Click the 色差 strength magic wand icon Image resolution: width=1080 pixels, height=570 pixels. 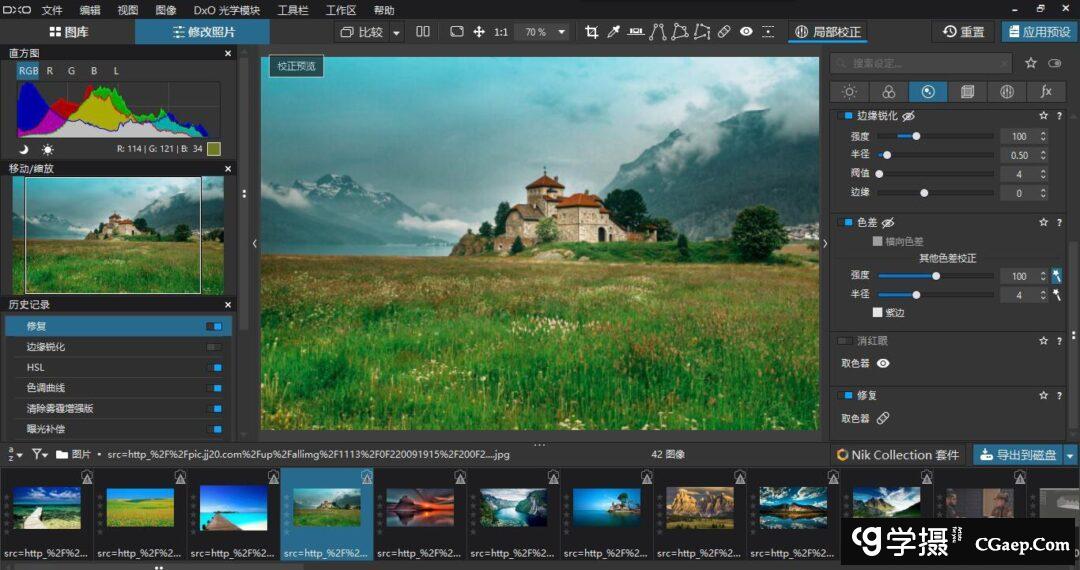click(x=1056, y=275)
